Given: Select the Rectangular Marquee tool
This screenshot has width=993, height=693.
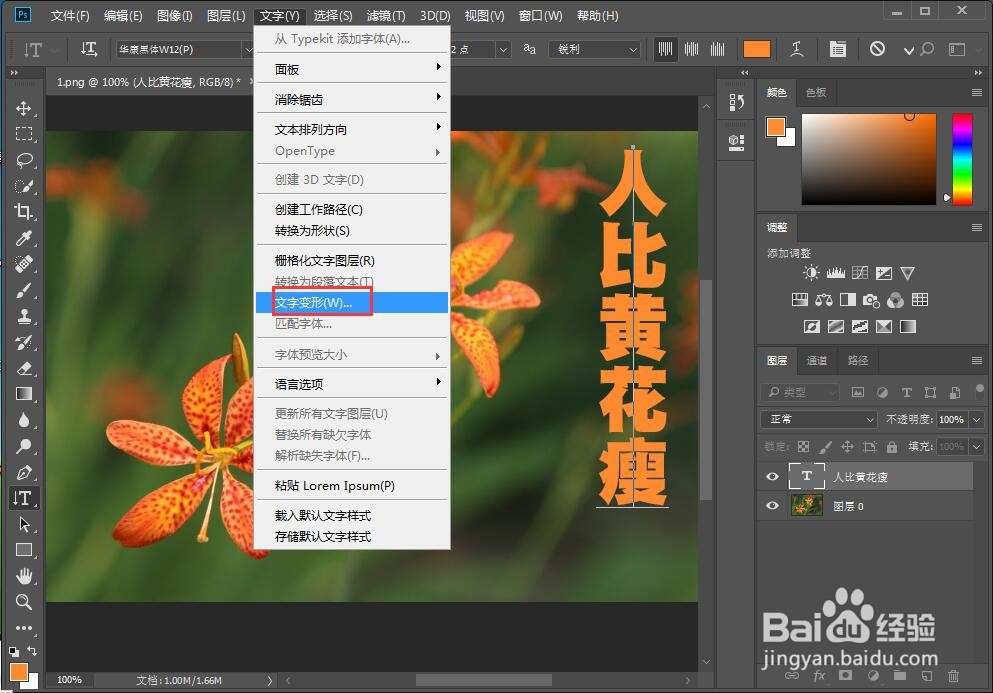Looking at the screenshot, I should pyautogui.click(x=24, y=134).
